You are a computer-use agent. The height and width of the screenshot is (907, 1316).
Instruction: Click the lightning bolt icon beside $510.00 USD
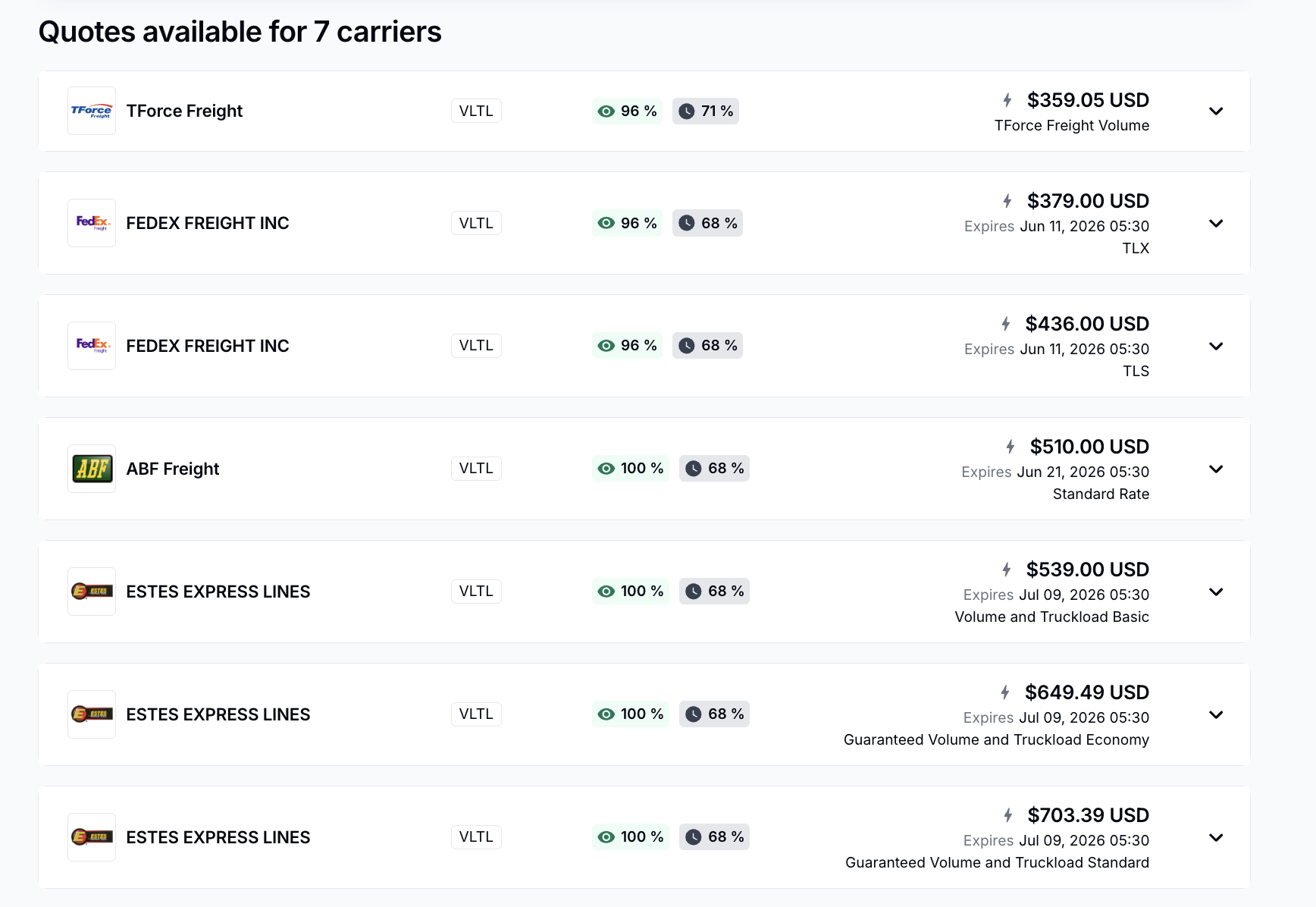pyautogui.click(x=1010, y=447)
